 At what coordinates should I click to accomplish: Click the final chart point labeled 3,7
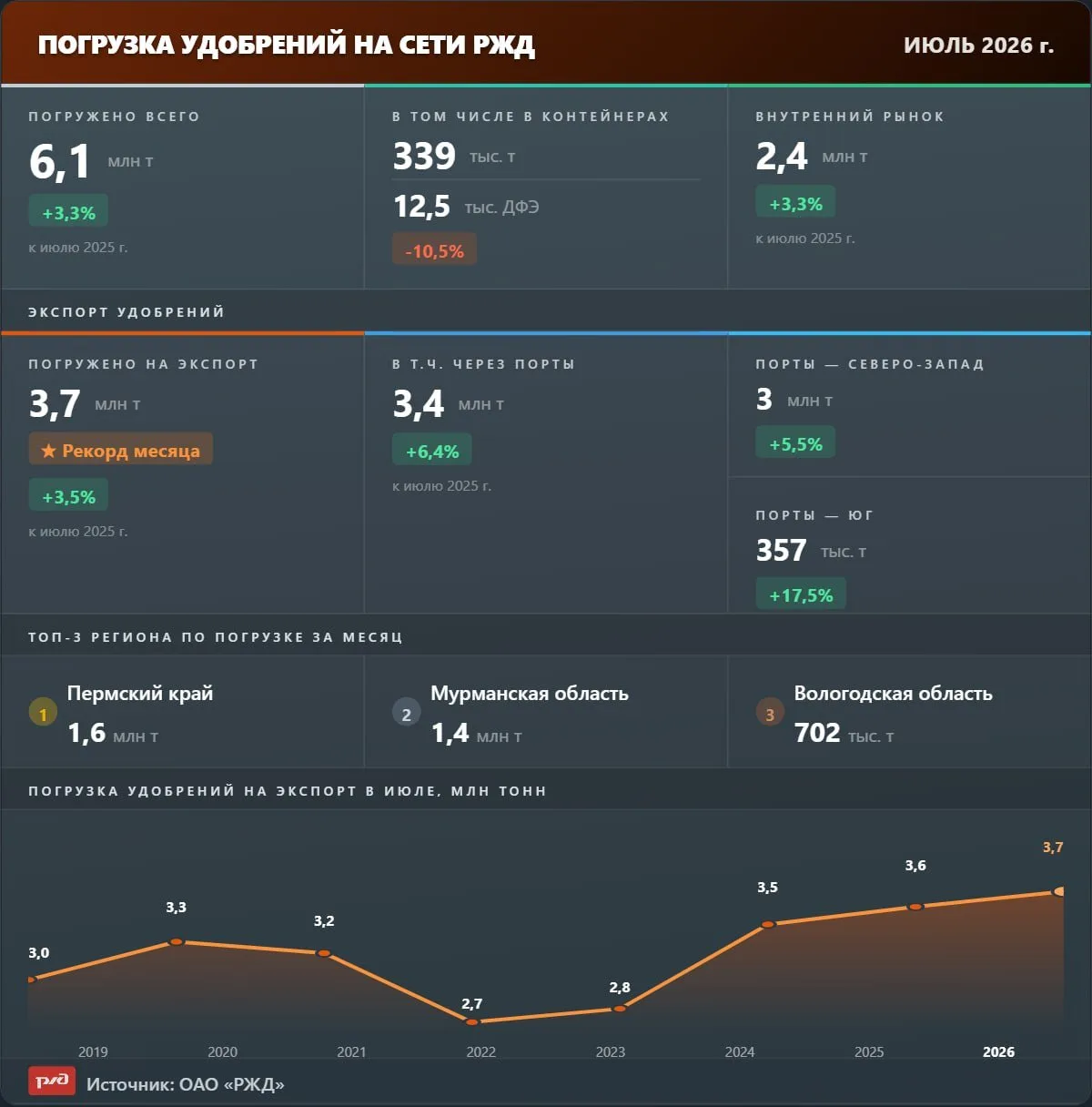tap(1058, 891)
